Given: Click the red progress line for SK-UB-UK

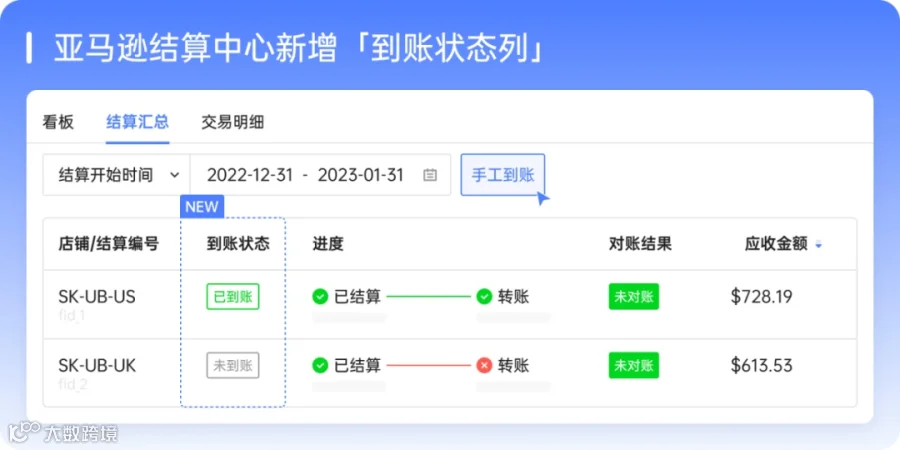Looking at the screenshot, I should pyautogui.click(x=429, y=365).
